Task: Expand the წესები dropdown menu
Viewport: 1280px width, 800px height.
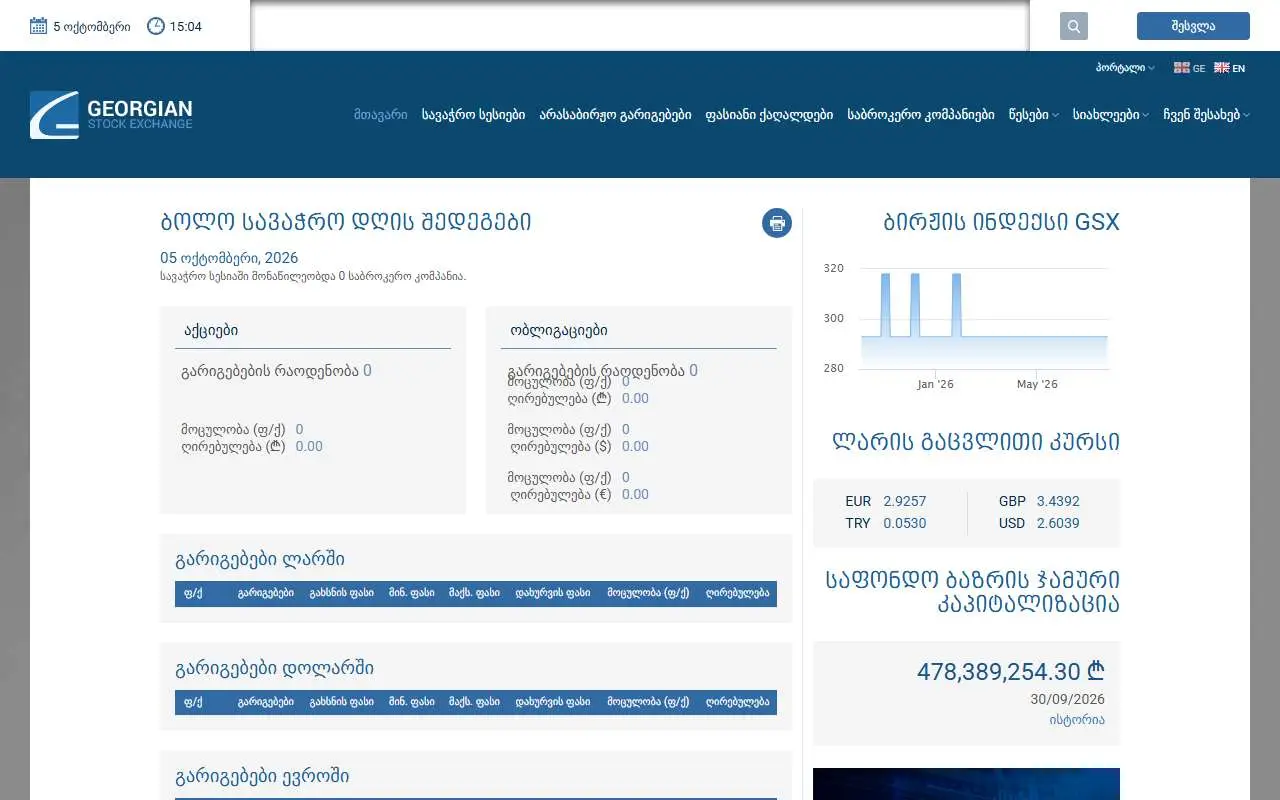Action: 1033,115
